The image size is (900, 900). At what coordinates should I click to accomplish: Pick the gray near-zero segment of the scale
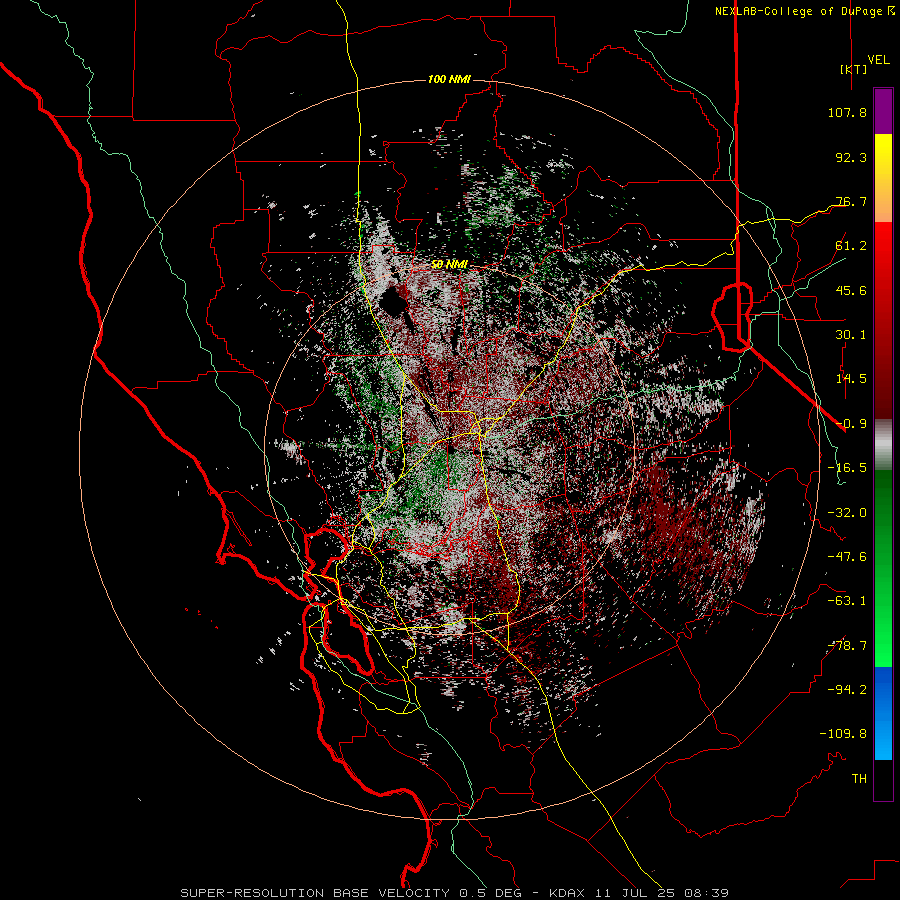click(883, 445)
